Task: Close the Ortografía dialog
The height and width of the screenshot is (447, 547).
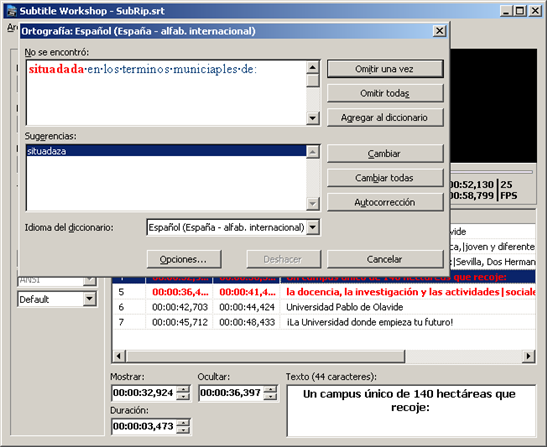Action: pos(439,31)
